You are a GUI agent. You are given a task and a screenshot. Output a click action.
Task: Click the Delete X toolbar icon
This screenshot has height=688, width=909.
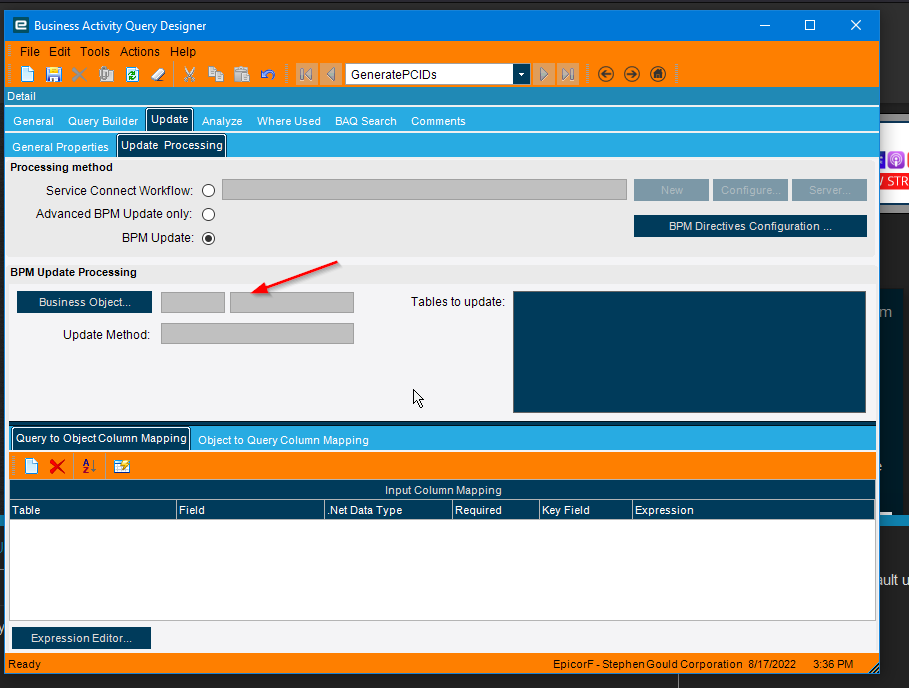click(x=79, y=74)
